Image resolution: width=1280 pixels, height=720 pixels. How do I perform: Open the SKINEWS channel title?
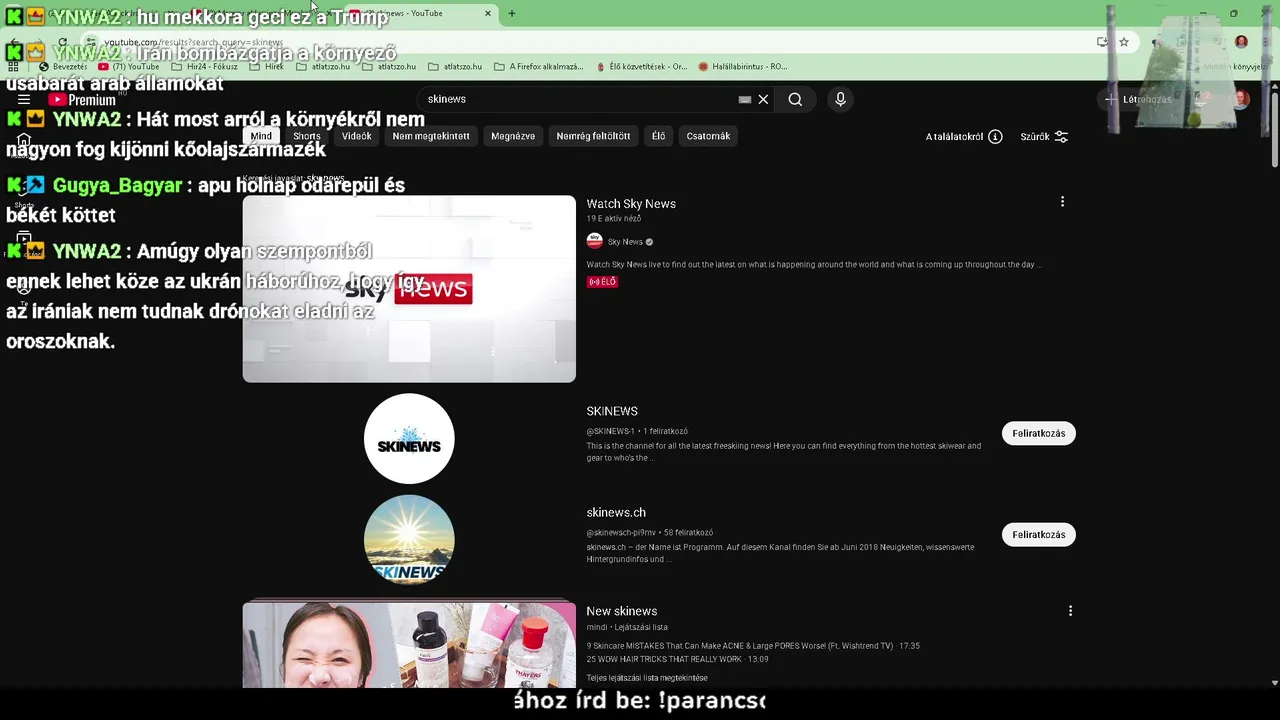coord(612,411)
